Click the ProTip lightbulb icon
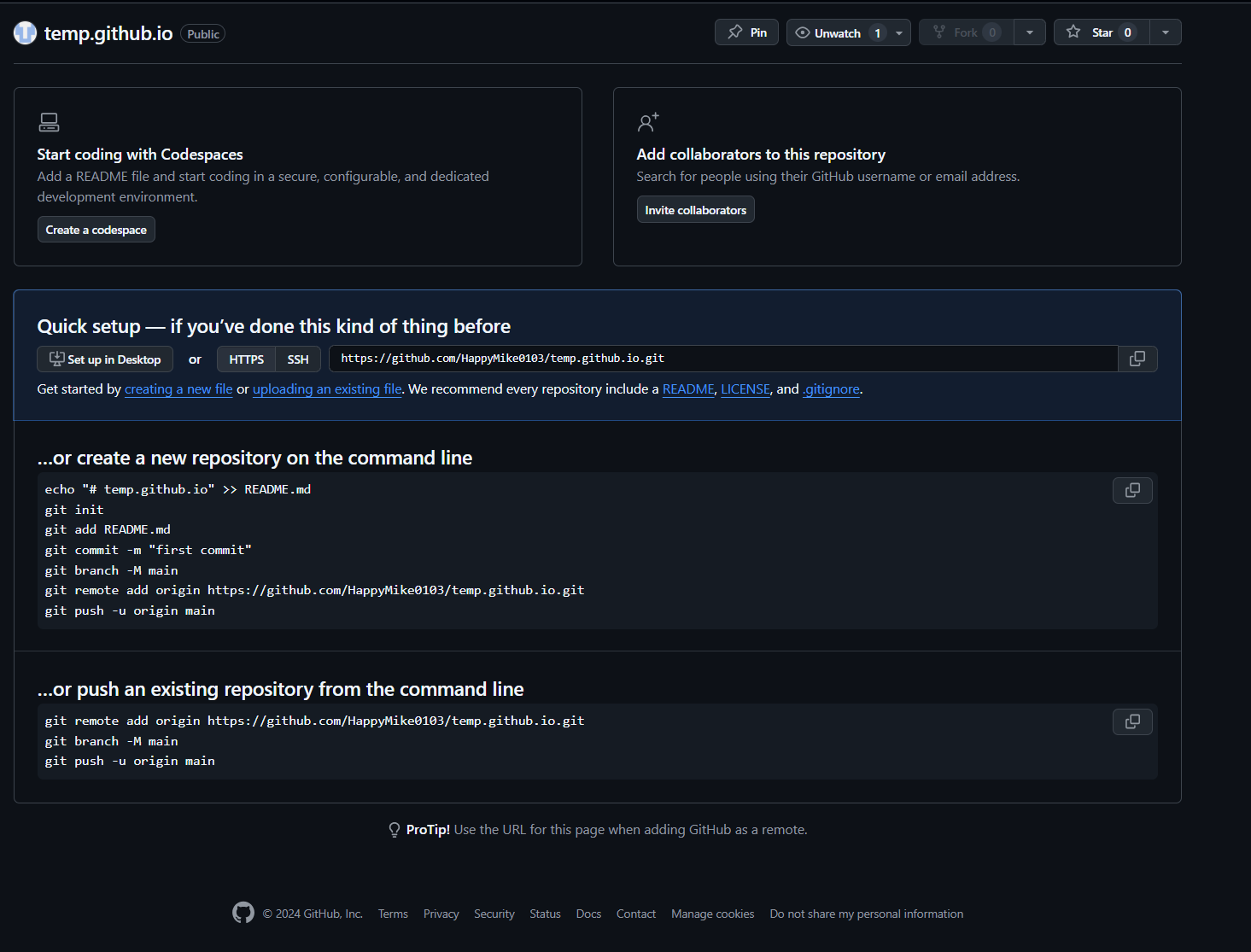 [x=395, y=830]
